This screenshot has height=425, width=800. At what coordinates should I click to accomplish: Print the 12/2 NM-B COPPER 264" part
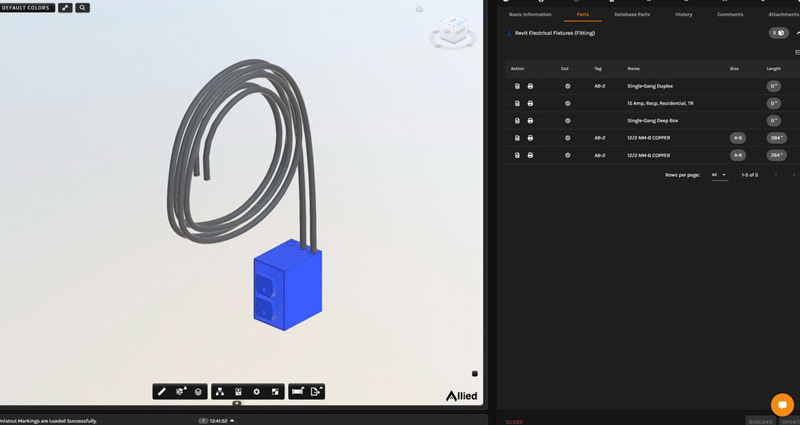tap(530, 155)
